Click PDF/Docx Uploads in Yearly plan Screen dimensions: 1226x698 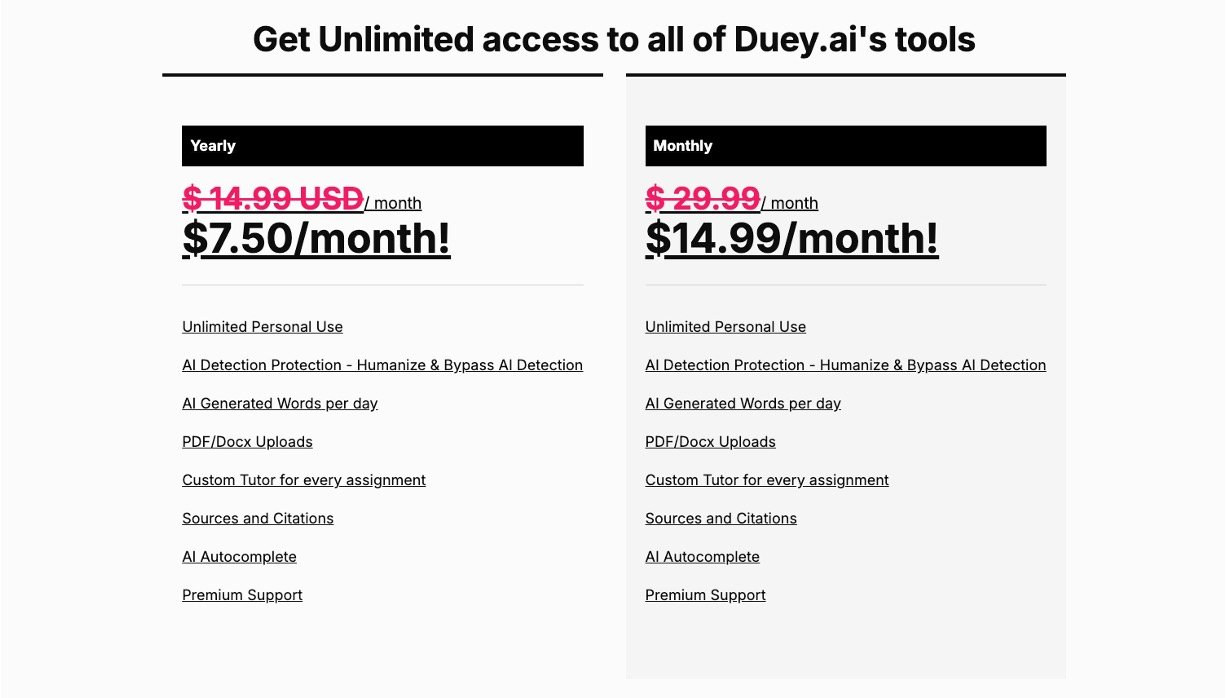pyautogui.click(x=247, y=442)
